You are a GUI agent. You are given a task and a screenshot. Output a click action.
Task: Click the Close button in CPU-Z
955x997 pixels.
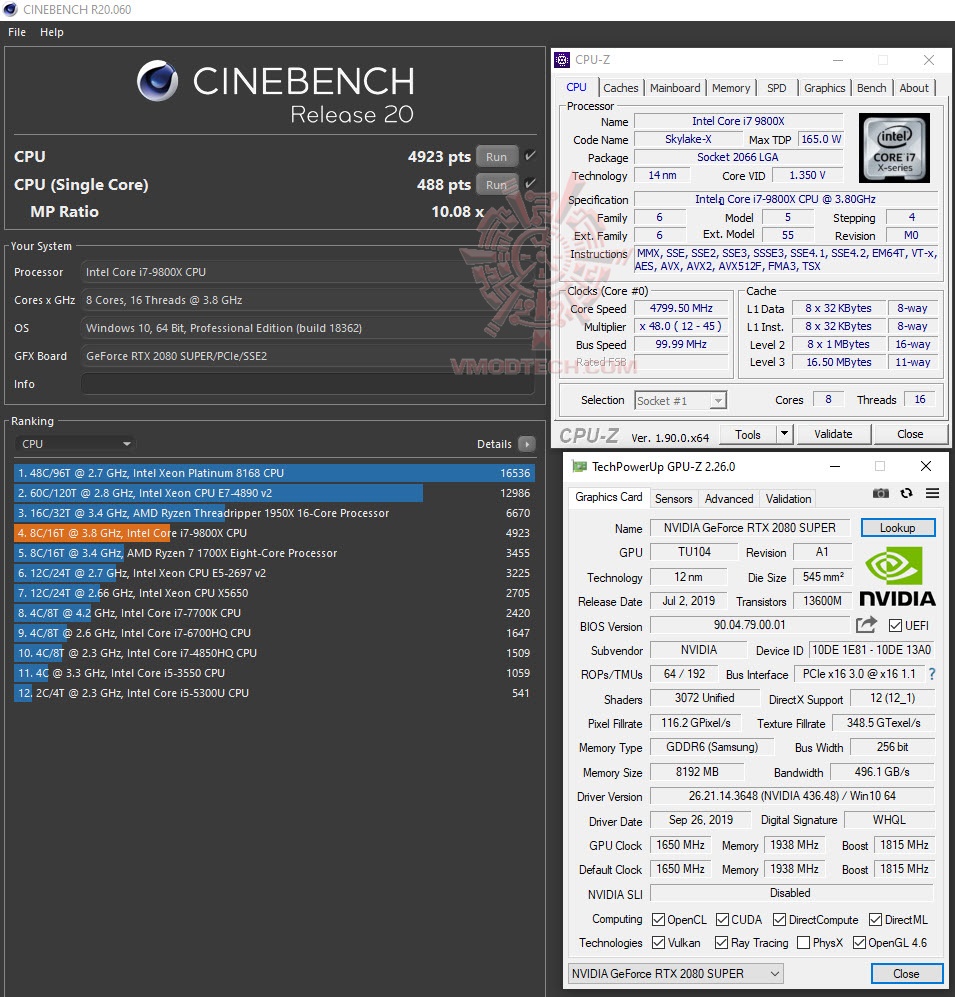coord(910,434)
